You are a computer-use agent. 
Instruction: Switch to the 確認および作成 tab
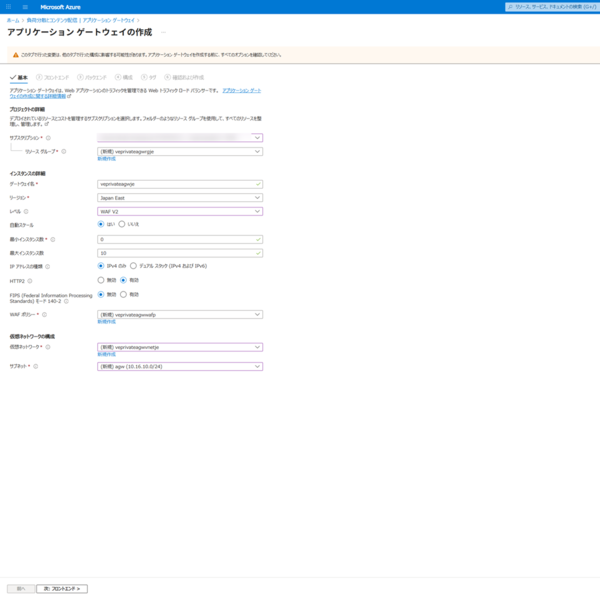[x=184, y=77]
